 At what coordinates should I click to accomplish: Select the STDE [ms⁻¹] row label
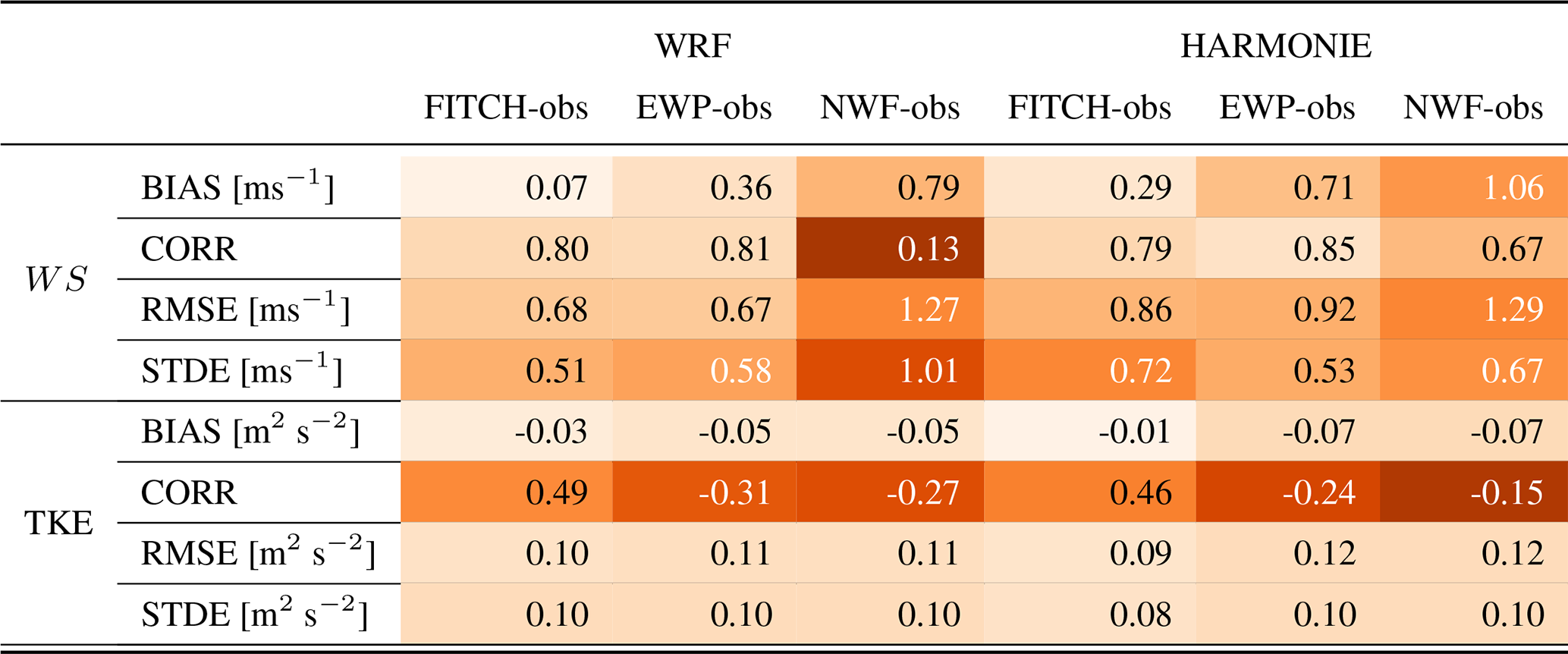tap(241, 370)
